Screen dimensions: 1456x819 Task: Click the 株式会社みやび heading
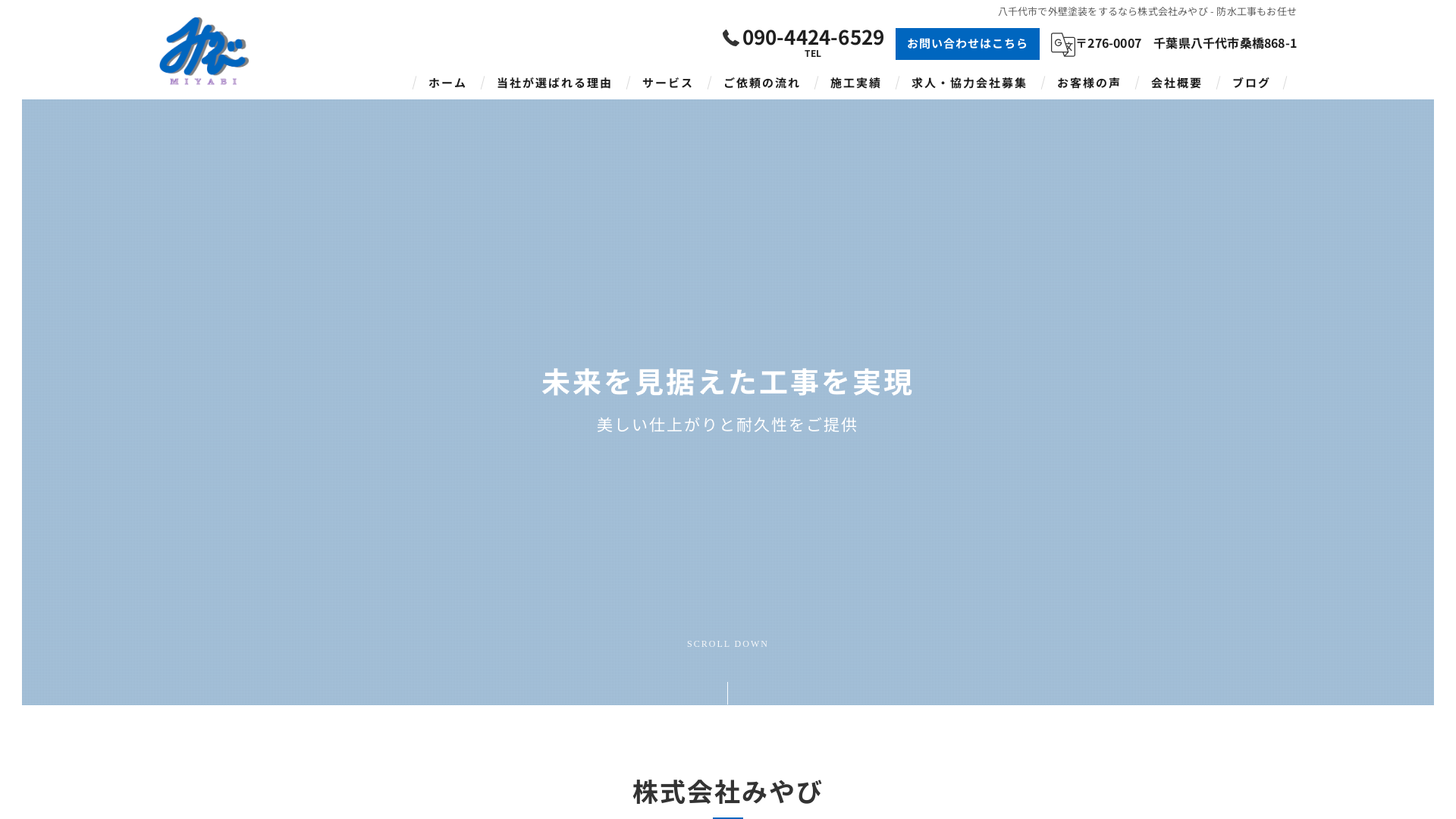point(726,792)
